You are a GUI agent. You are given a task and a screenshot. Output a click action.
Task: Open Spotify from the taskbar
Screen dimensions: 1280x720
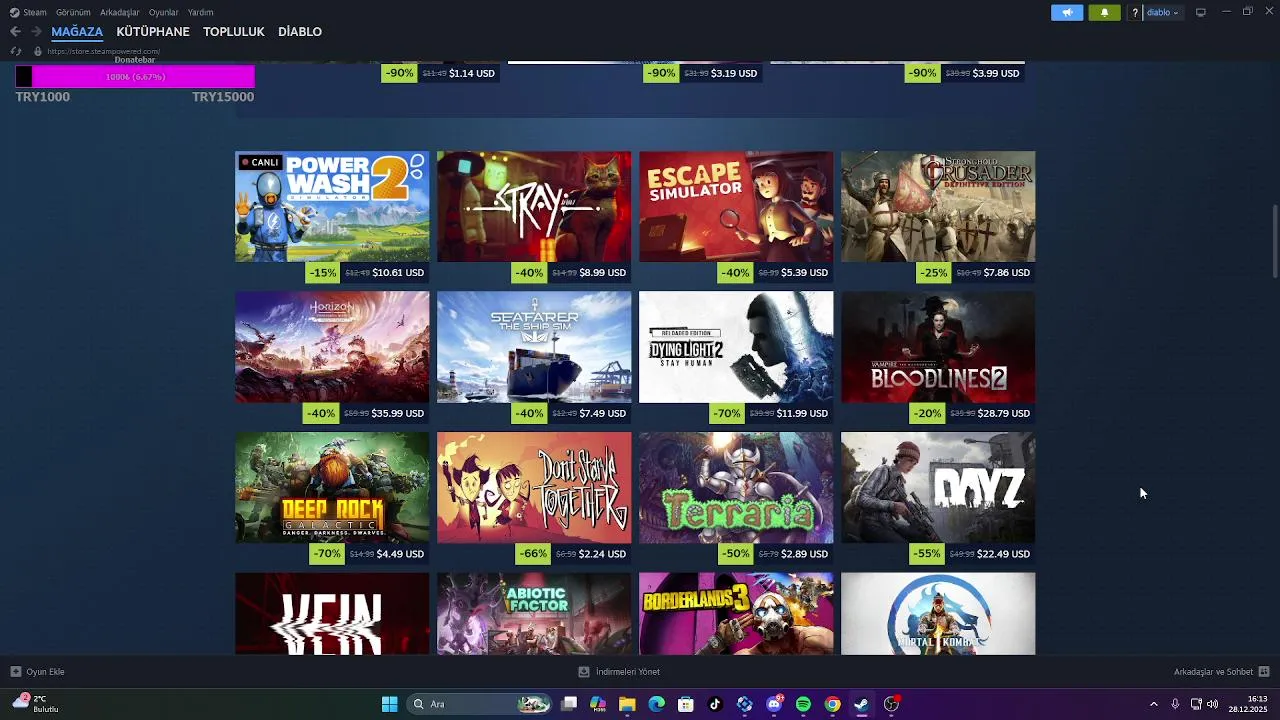(x=803, y=704)
